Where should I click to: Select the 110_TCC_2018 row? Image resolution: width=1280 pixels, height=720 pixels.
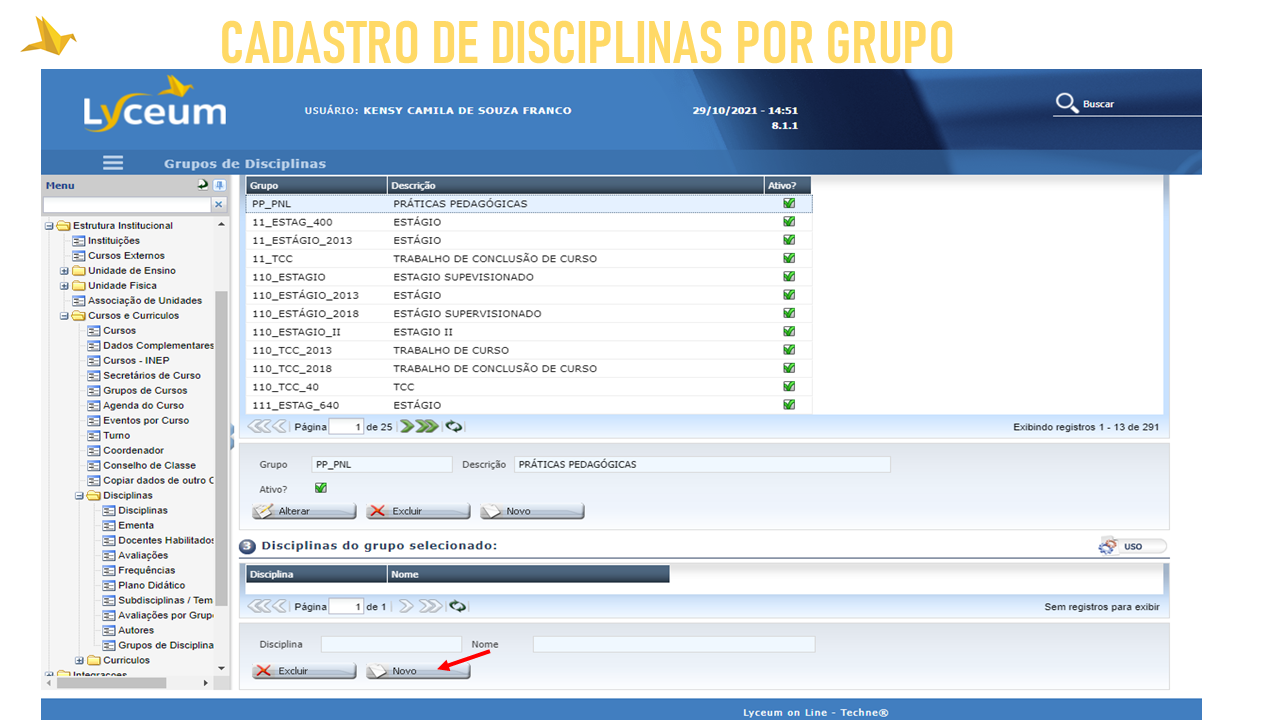(x=529, y=368)
